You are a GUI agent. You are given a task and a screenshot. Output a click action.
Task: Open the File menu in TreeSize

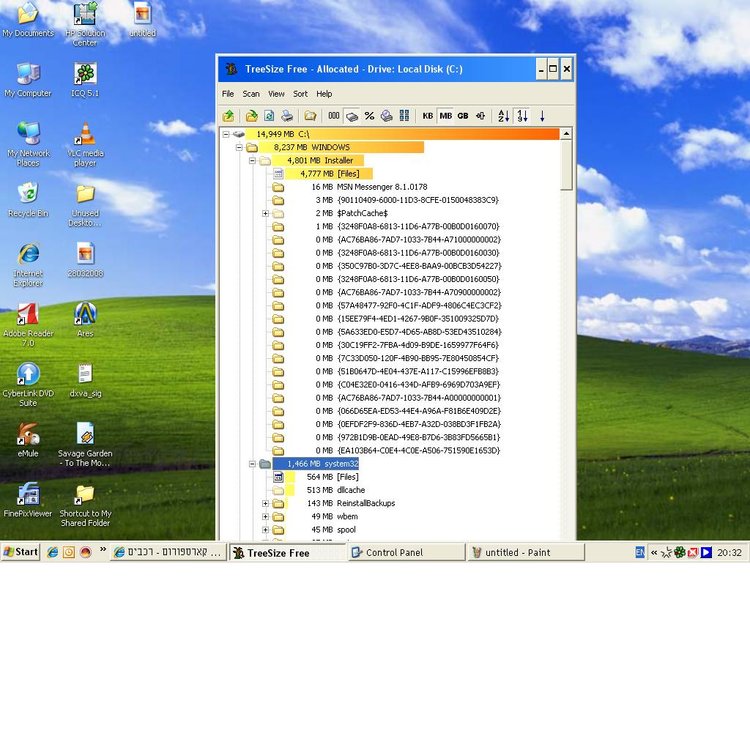point(228,94)
